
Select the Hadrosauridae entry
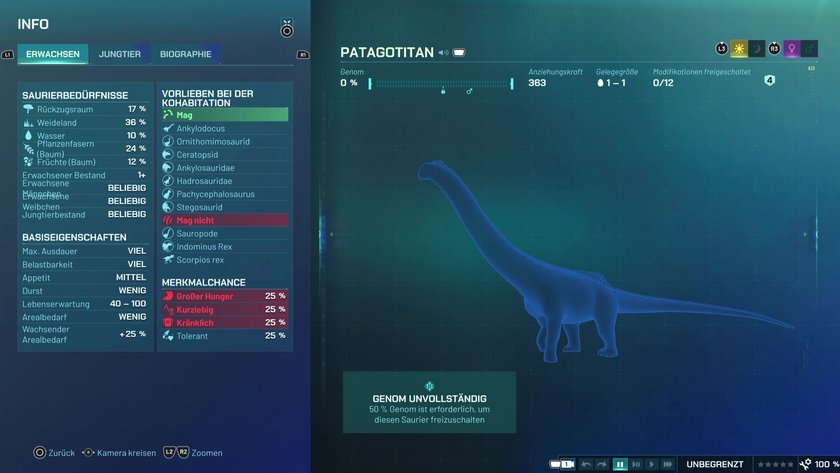225,181
